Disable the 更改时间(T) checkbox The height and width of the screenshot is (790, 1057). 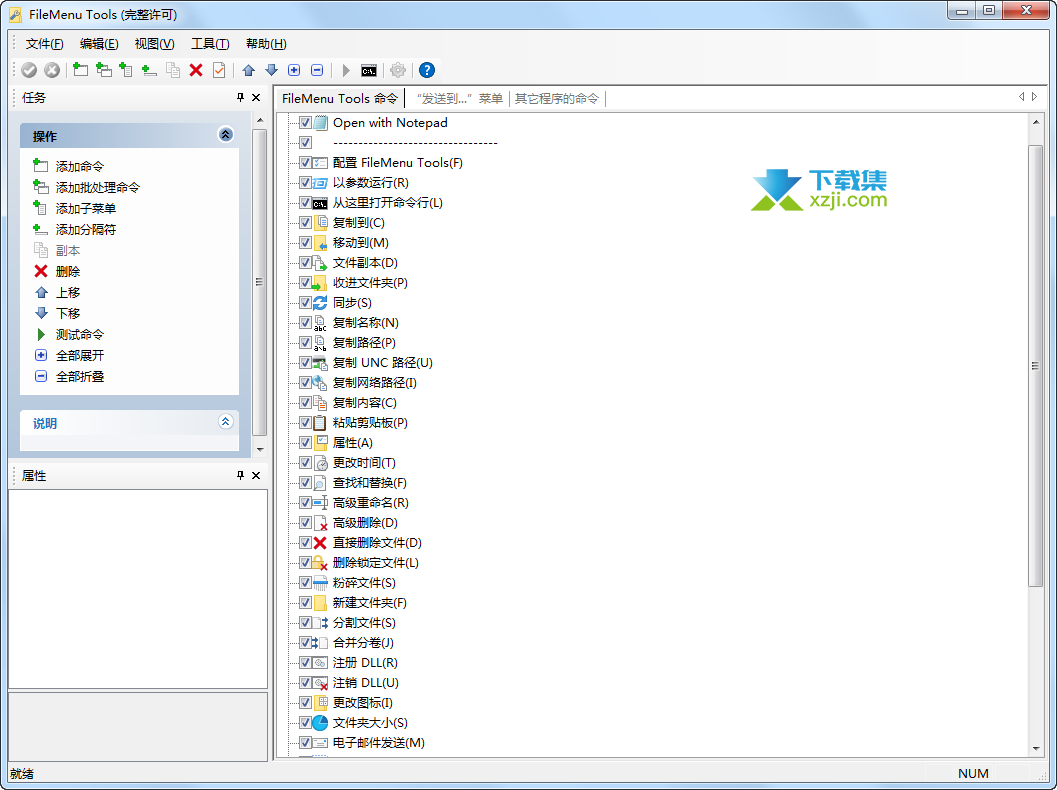click(x=305, y=463)
